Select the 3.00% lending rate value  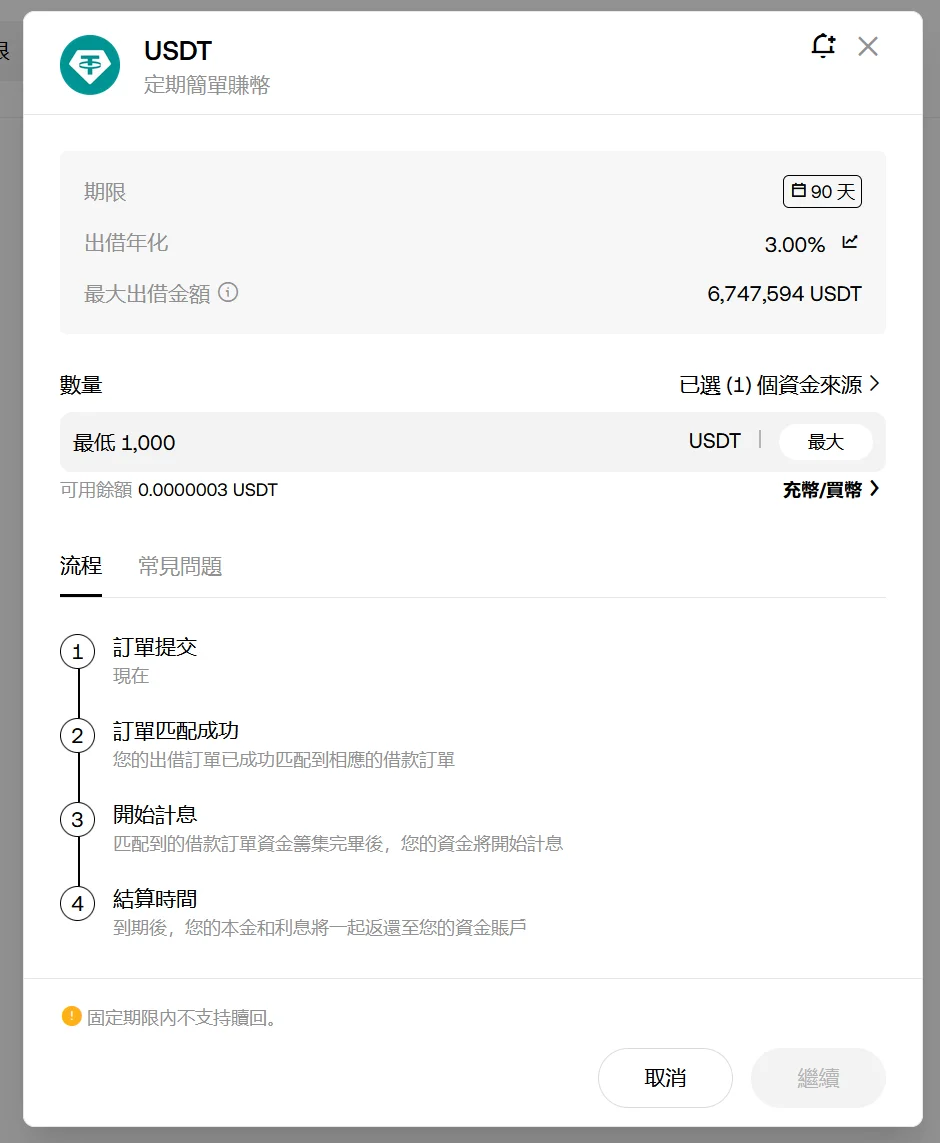pyautogui.click(x=794, y=244)
